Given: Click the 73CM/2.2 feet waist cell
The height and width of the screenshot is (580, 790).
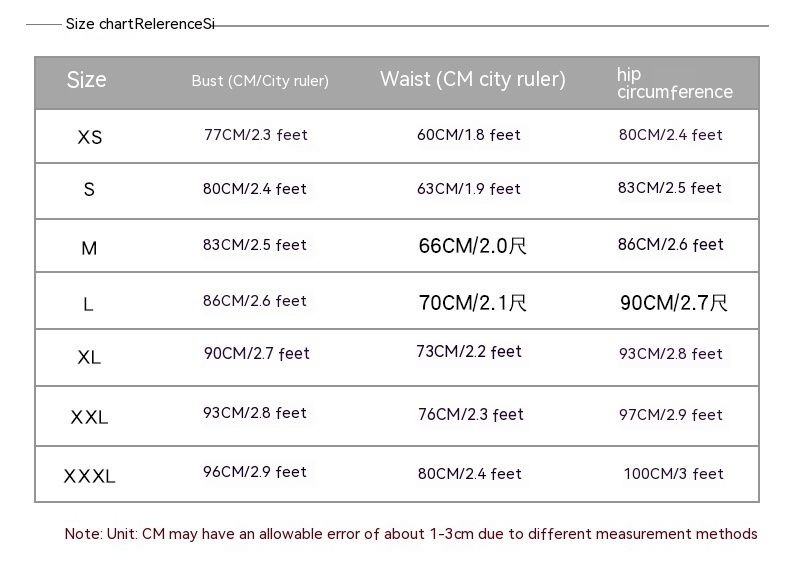Looking at the screenshot, I should click(x=469, y=352).
